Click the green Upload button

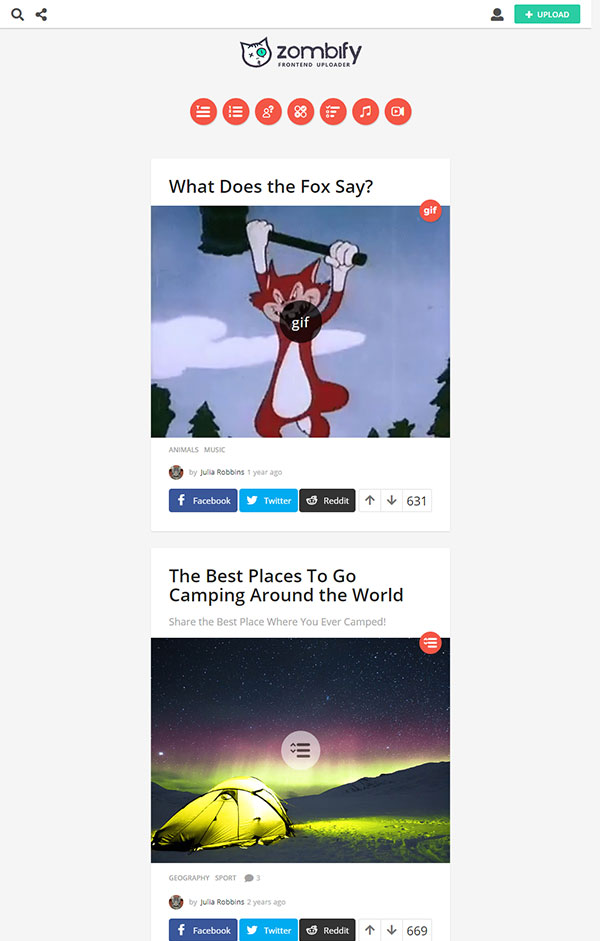(547, 14)
